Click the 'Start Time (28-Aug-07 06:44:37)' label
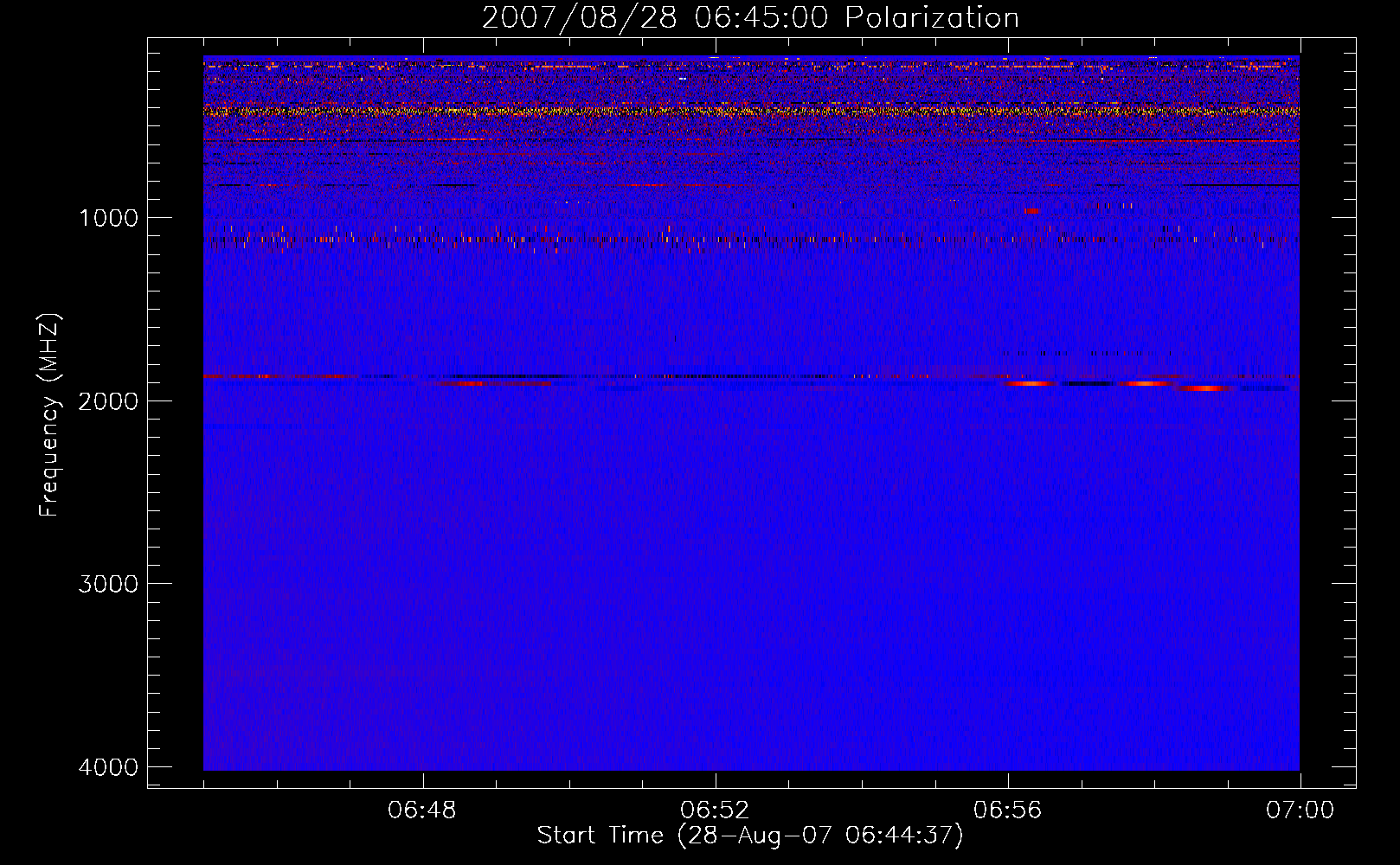Screen dimensions: 1400x865 point(750,836)
